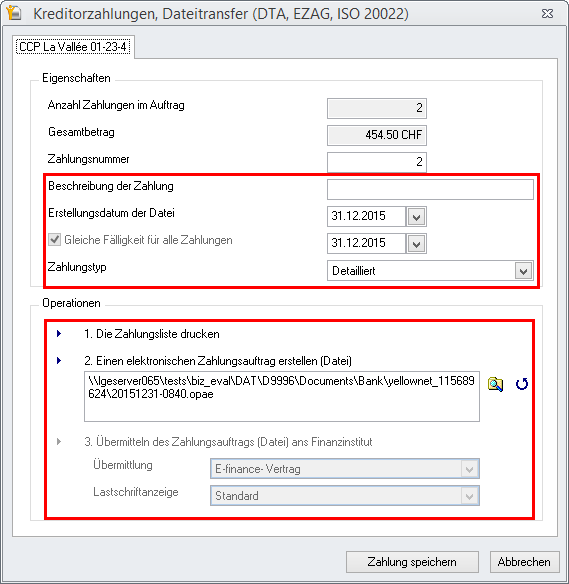Click the arrow beside 'Einen elektronischen Zahlungsauftrag erstellen'

point(59,361)
